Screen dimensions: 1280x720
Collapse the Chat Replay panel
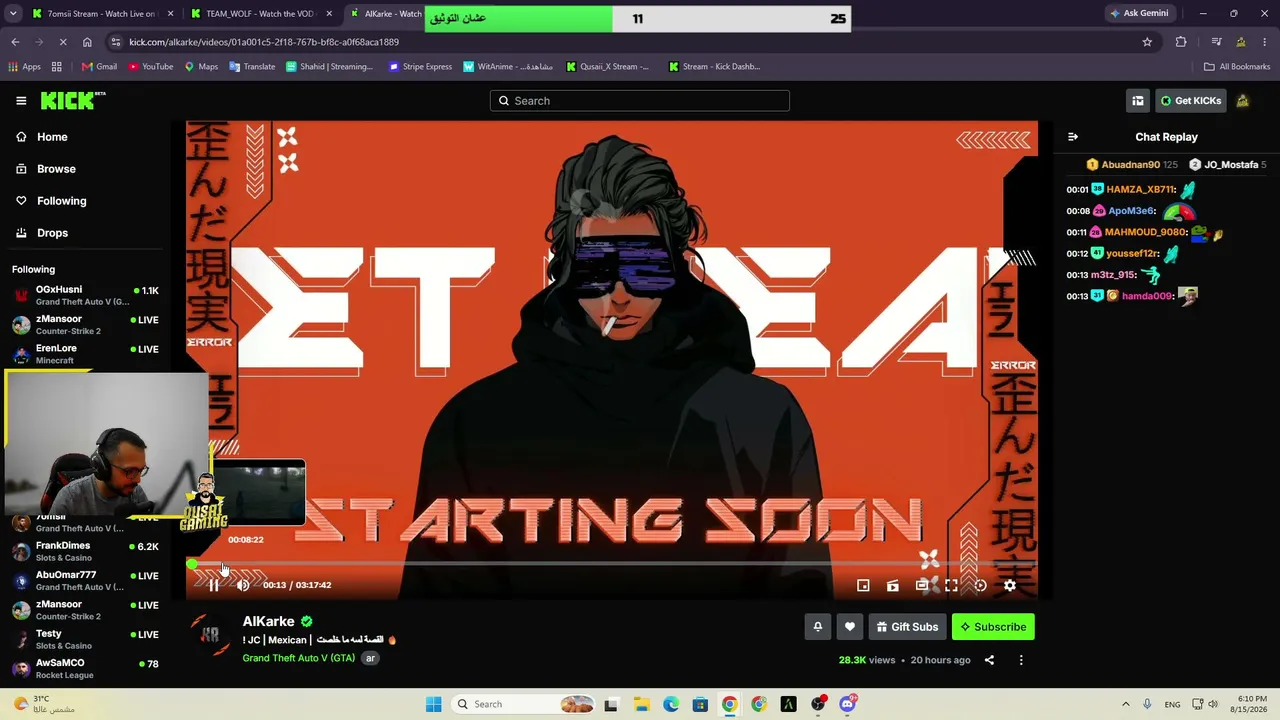tap(1073, 137)
